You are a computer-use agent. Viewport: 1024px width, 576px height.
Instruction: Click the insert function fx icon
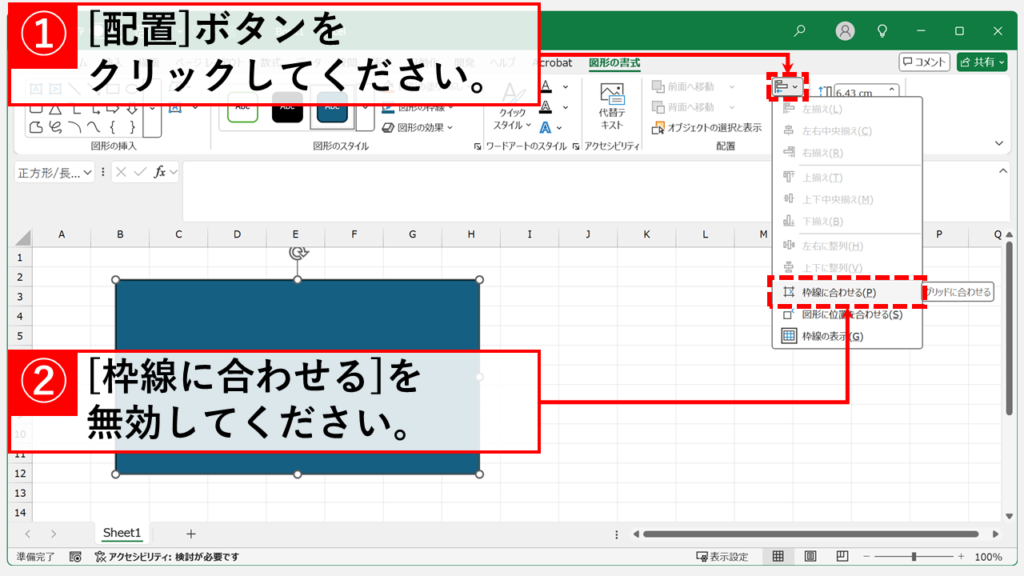[159, 172]
